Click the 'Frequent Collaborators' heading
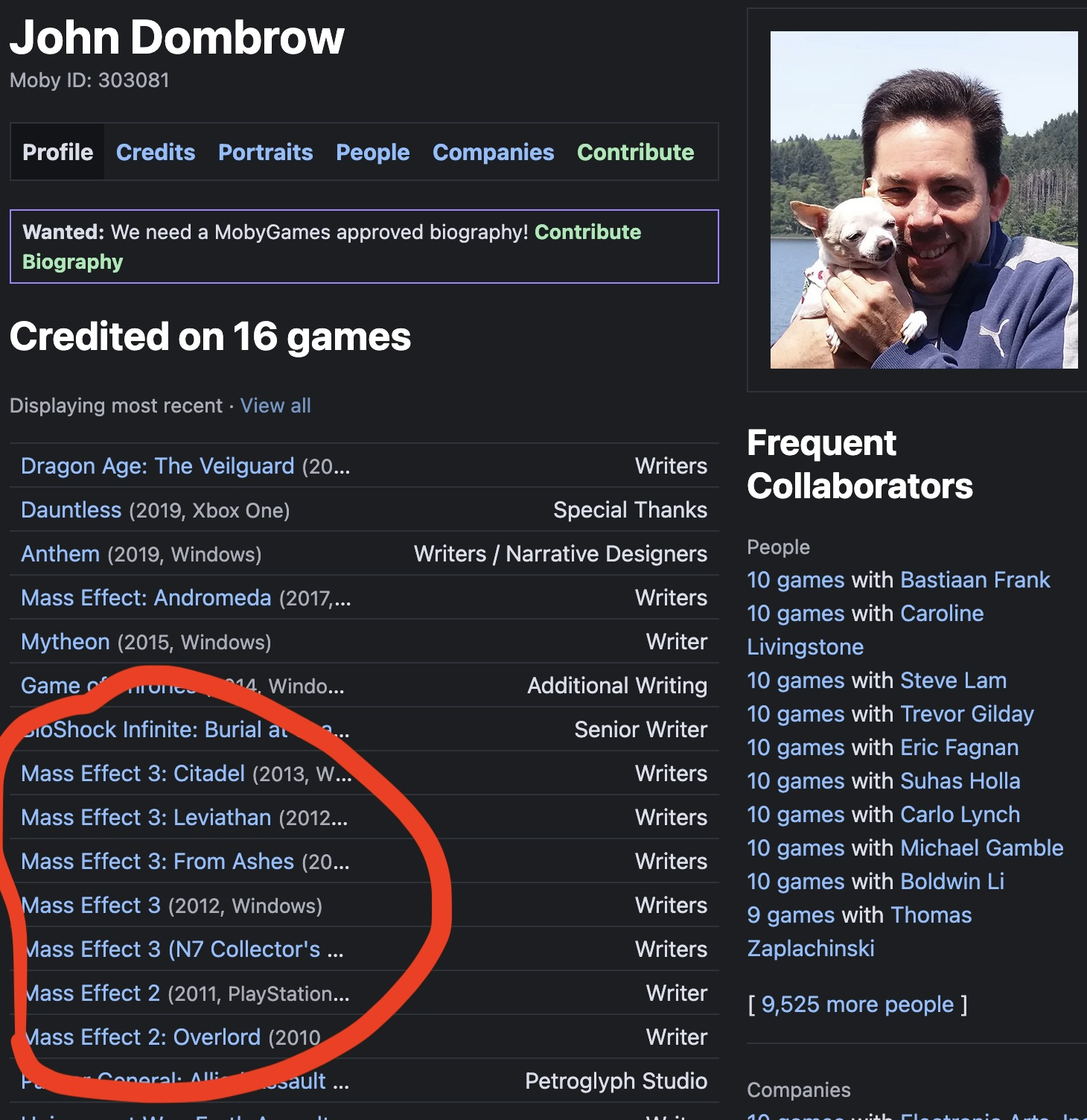This screenshot has width=1087, height=1120. click(x=860, y=465)
